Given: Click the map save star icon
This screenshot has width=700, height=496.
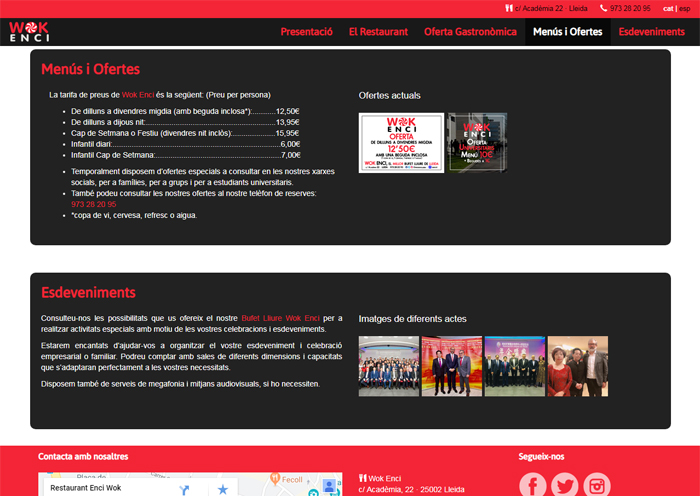Looking at the screenshot, I should [x=222, y=489].
